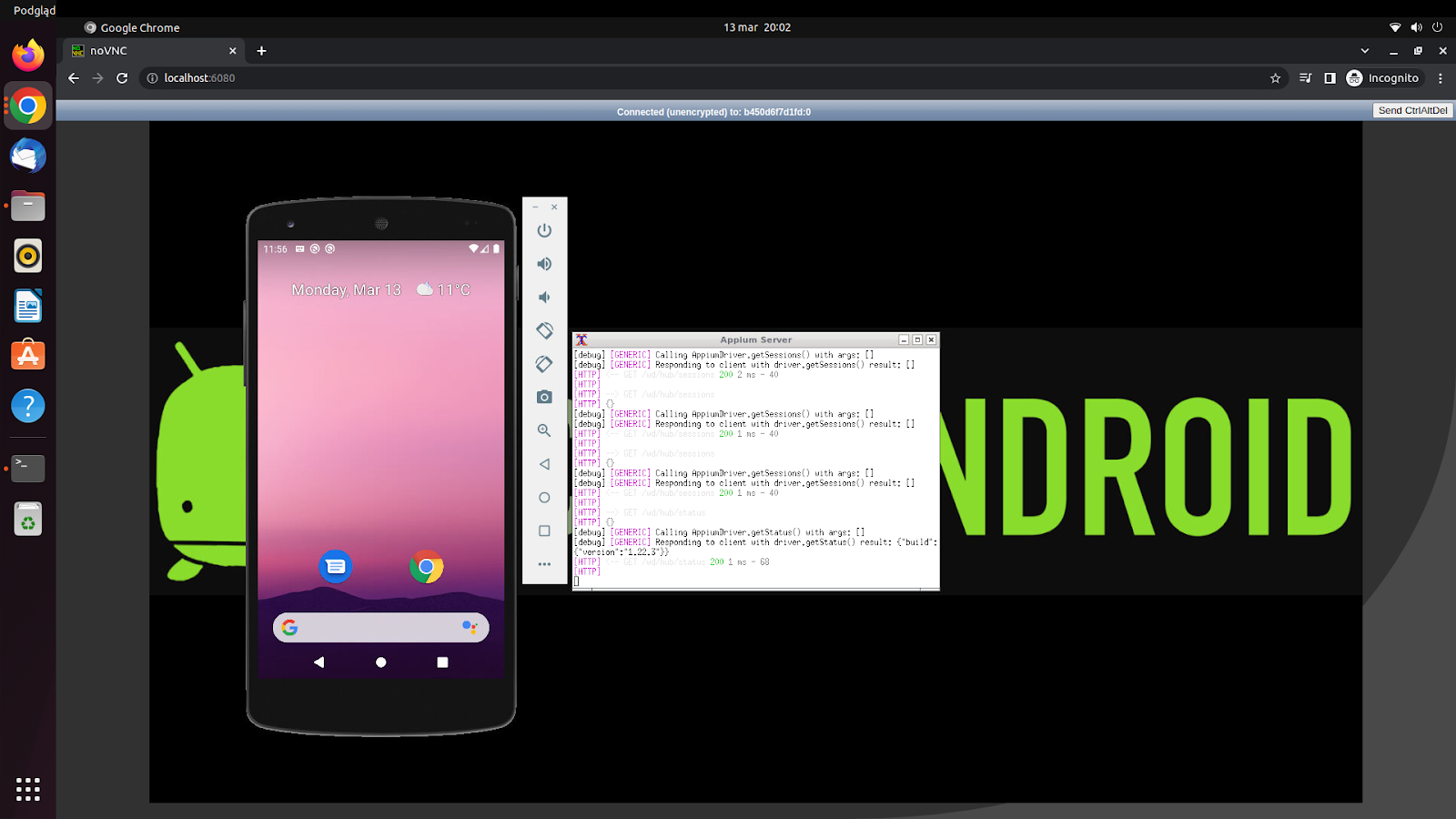
Task: Open the Appium Server window menu icon
Action: tap(581, 339)
